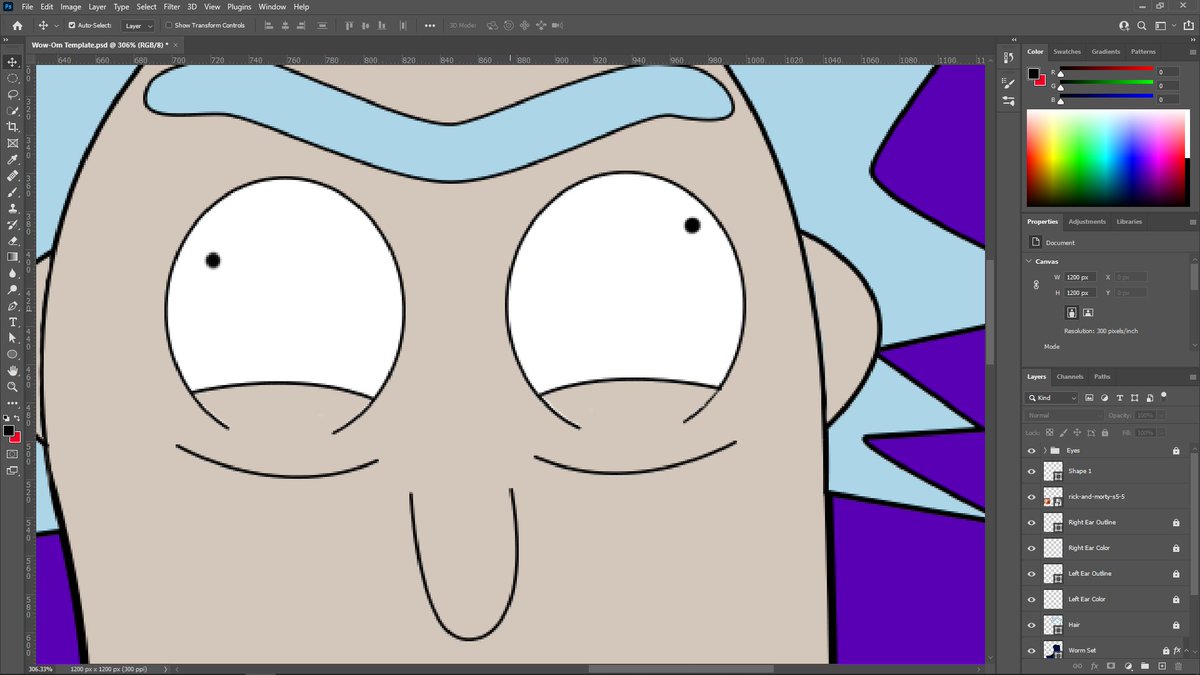Screen dimensions: 1200x675
Task: Select the Brush tool
Action: click(13, 192)
